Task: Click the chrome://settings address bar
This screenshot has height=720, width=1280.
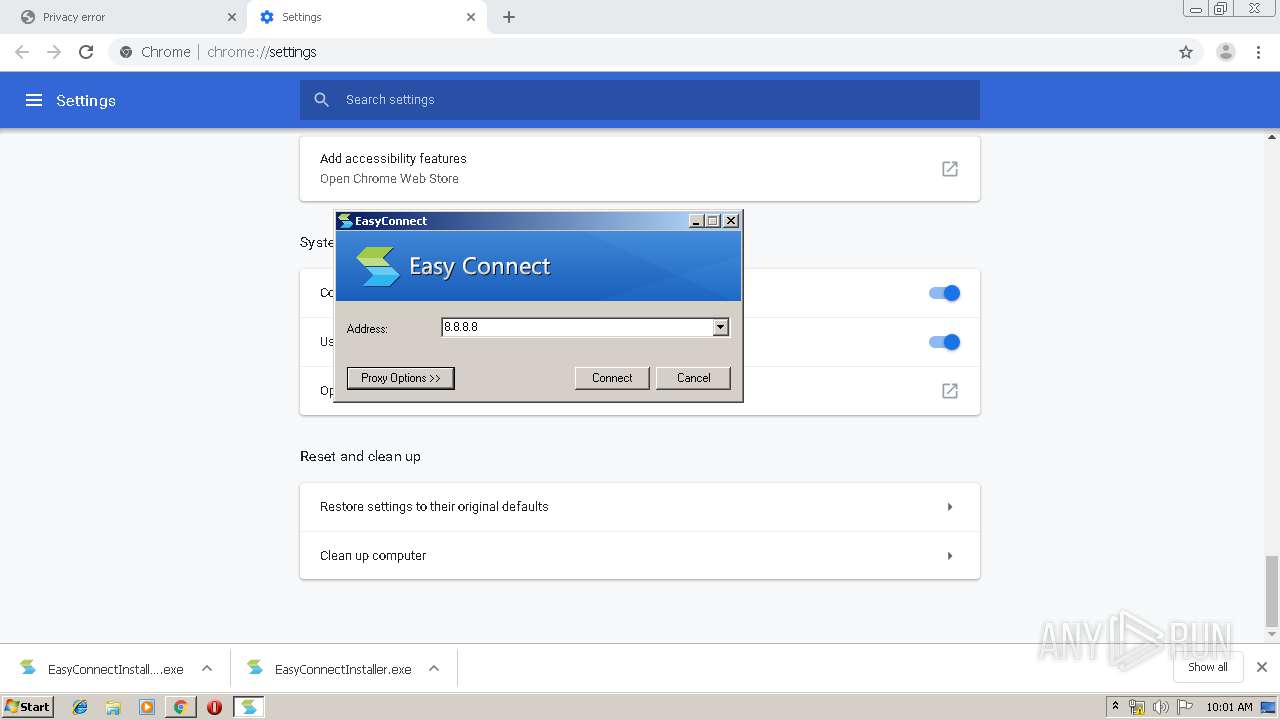Action: coord(640,52)
